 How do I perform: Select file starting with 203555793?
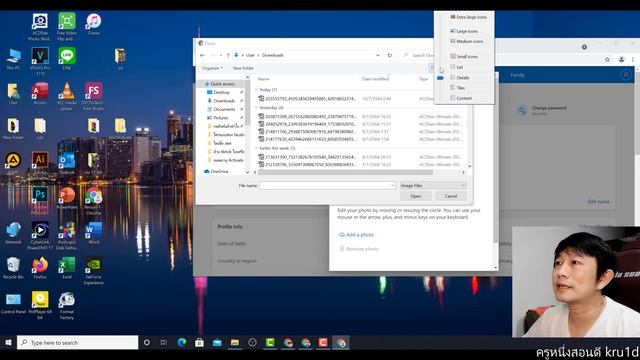307,99
